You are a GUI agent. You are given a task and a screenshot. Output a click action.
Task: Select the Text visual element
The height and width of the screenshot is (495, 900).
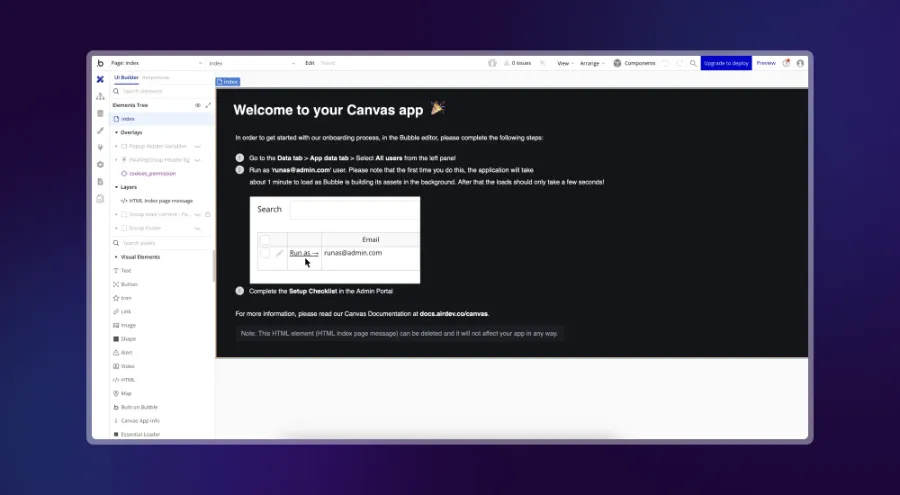point(122,270)
